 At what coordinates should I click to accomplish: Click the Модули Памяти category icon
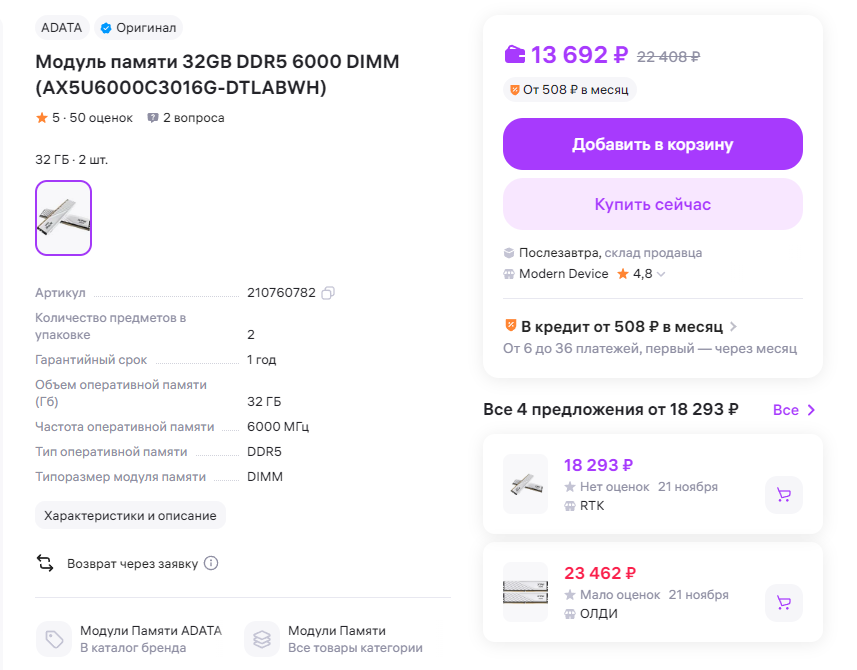coord(262,639)
